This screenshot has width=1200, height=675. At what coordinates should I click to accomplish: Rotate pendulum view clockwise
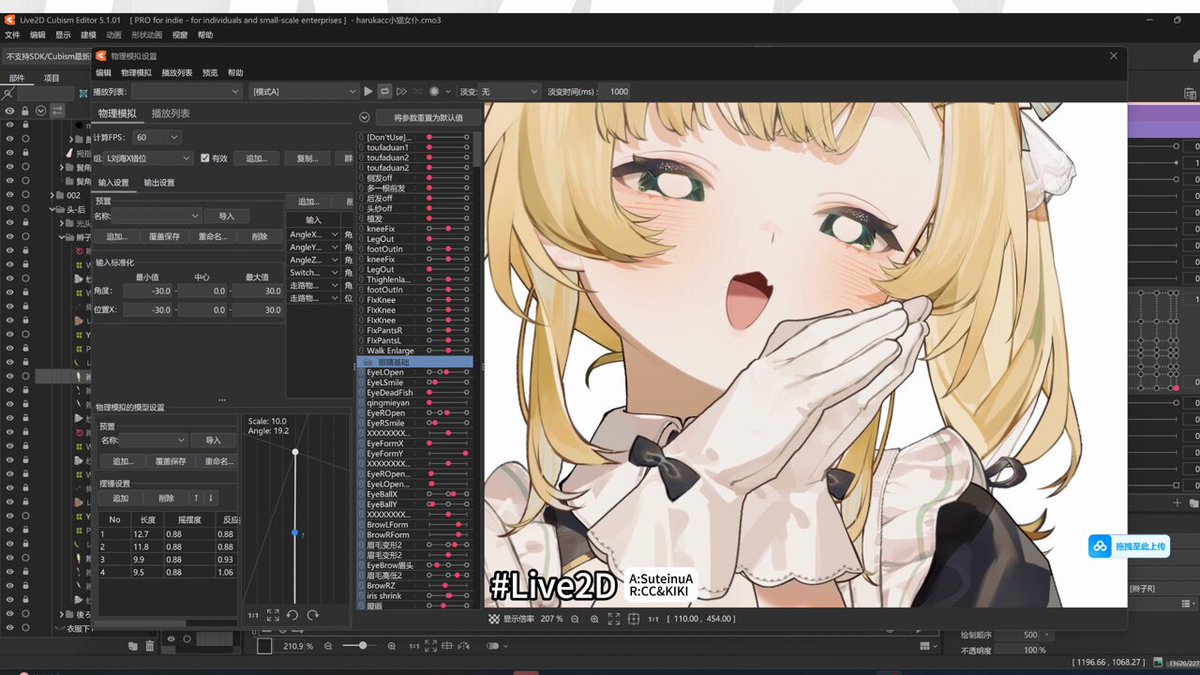pyautogui.click(x=313, y=615)
